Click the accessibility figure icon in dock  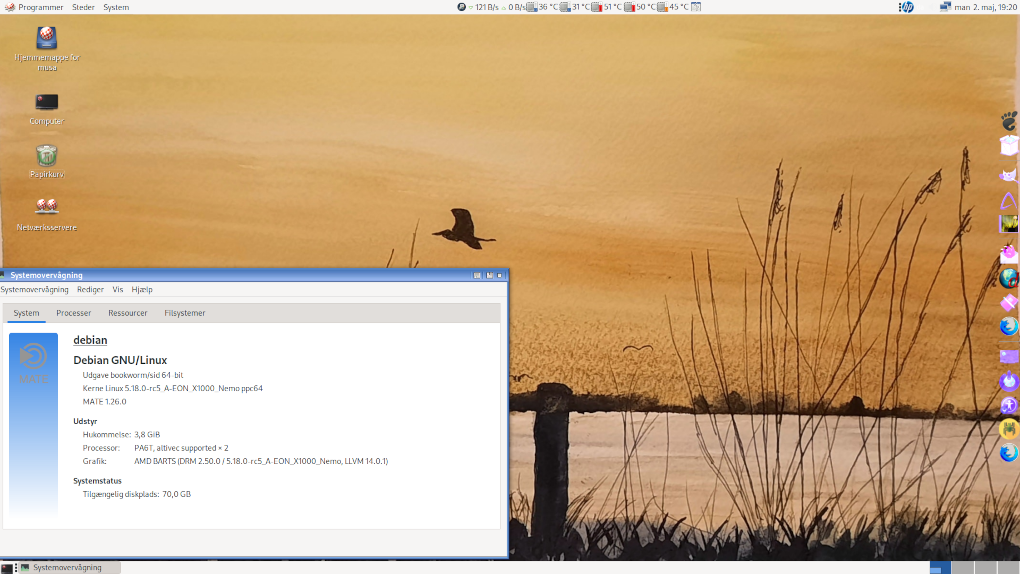pos(1009,405)
